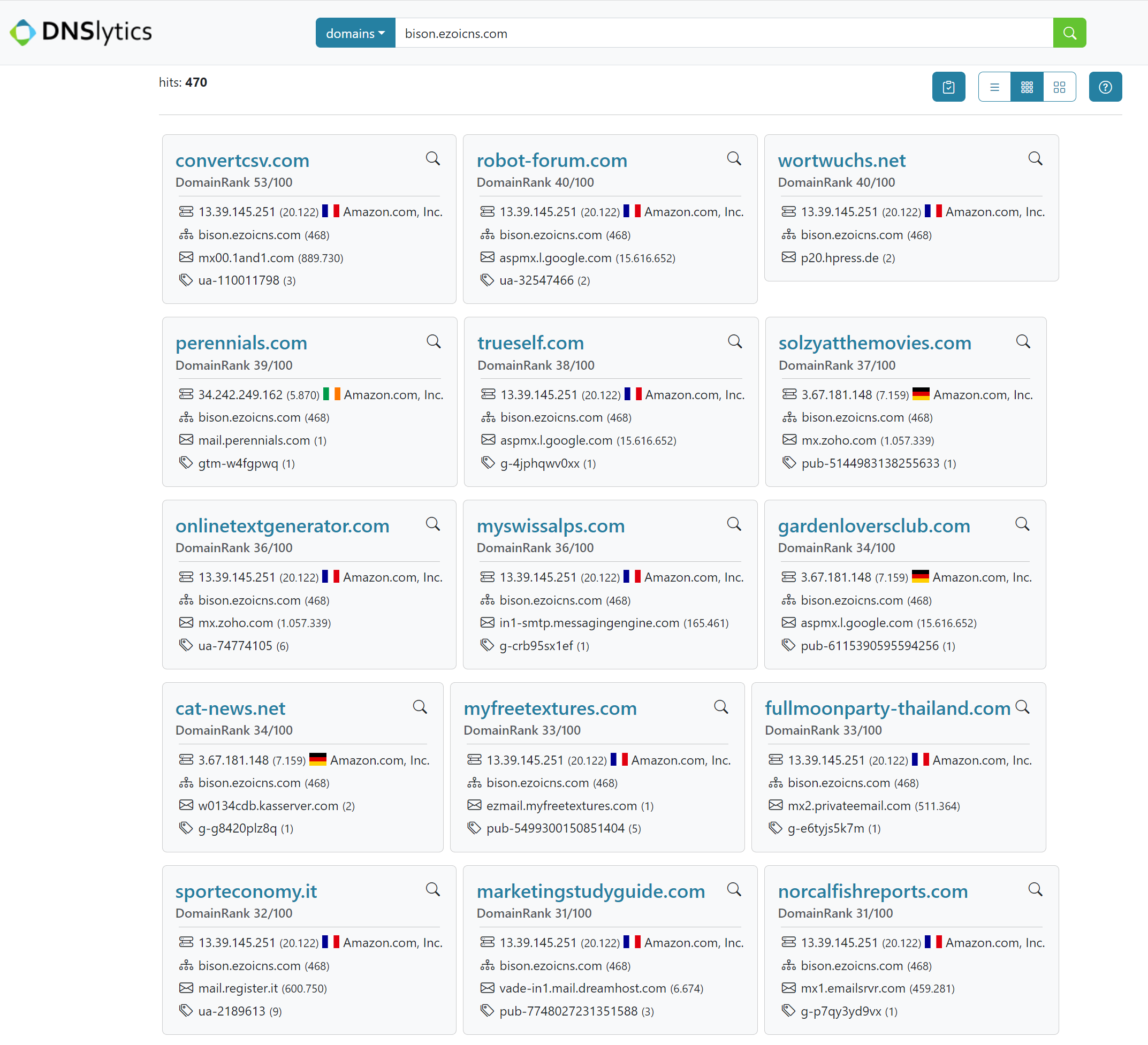This screenshot has height=1045, width=1148.
Task: Click the magnifier icon on fullmoonparty-thailand.com card
Action: [1023, 707]
